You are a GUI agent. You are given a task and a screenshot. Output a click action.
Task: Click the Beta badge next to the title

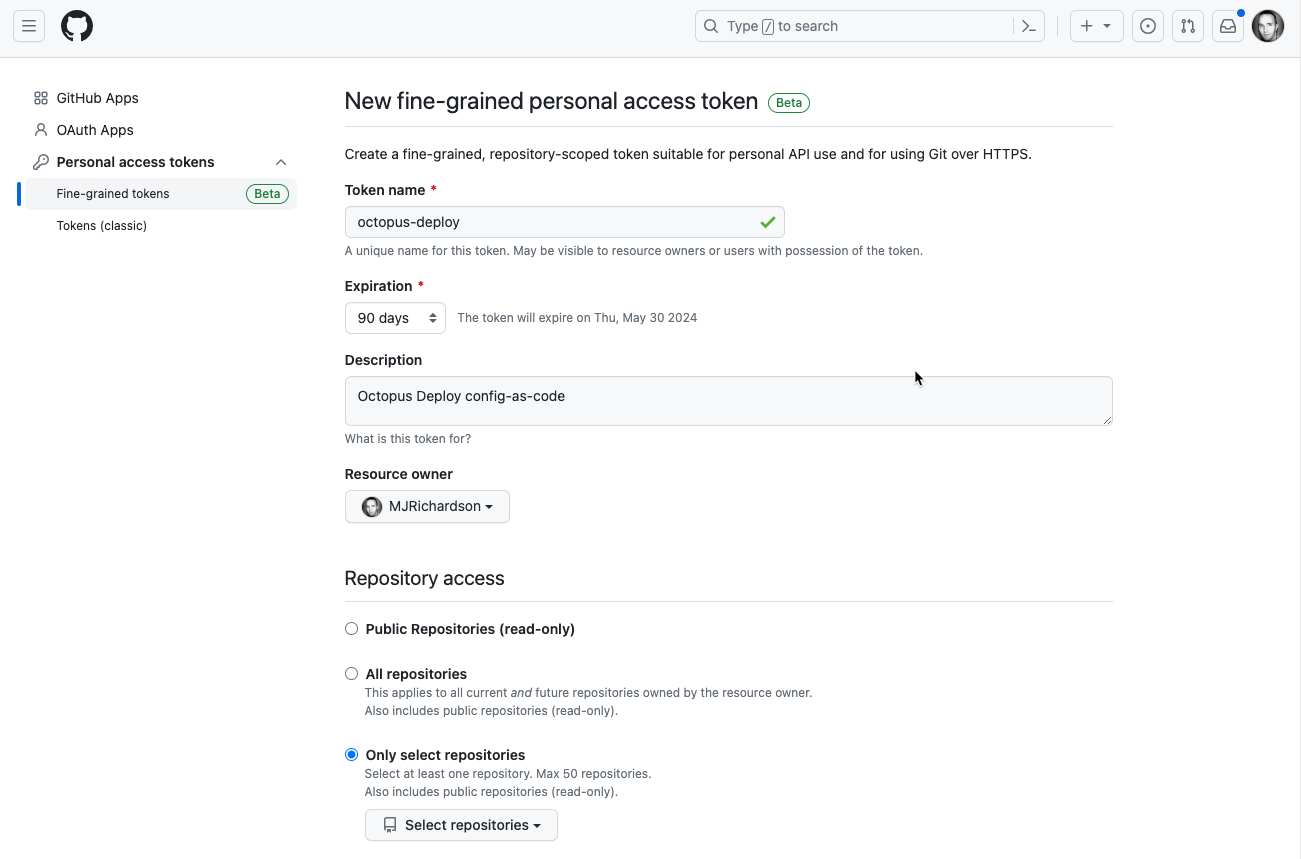point(788,102)
